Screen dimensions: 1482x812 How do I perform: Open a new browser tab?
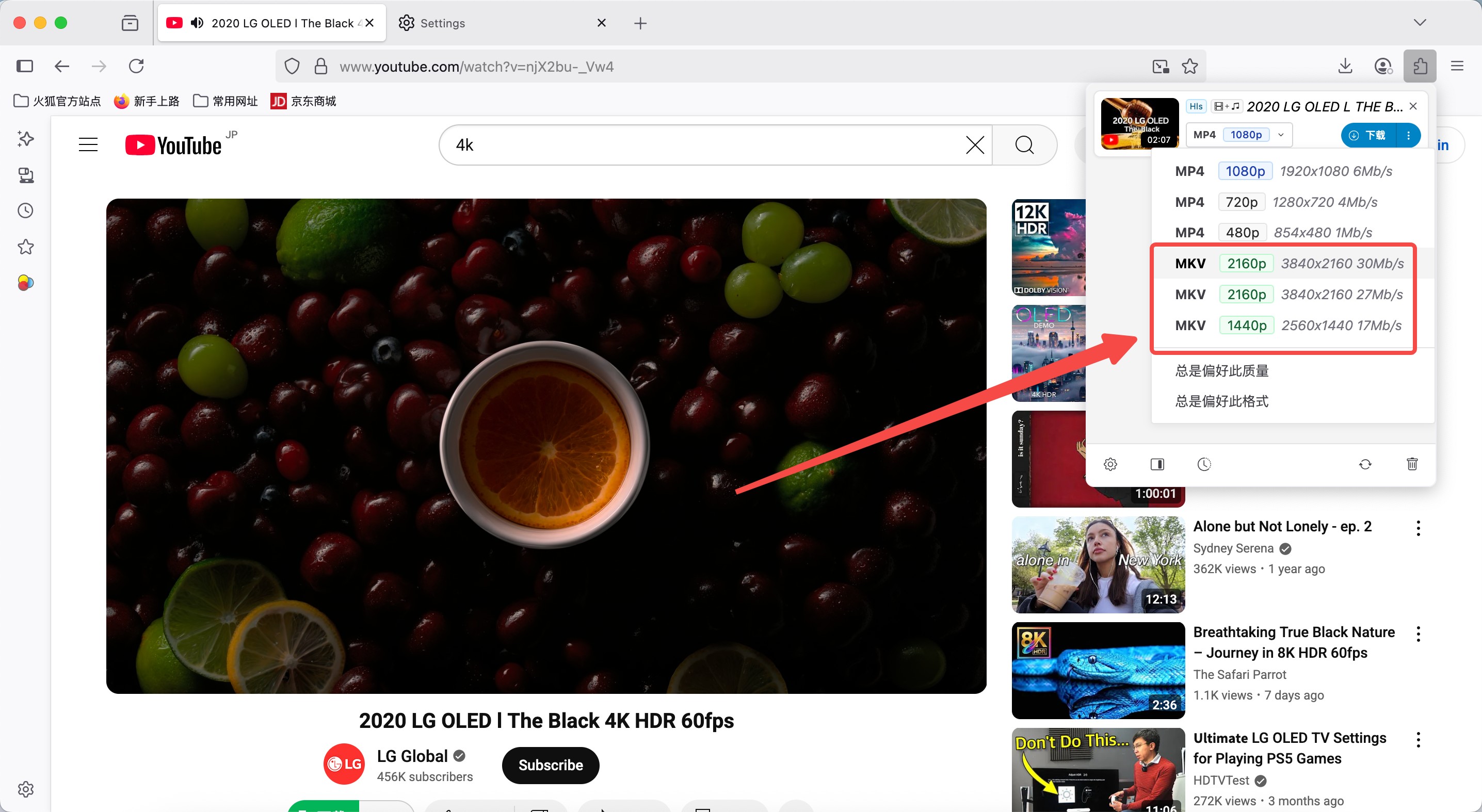[x=640, y=23]
